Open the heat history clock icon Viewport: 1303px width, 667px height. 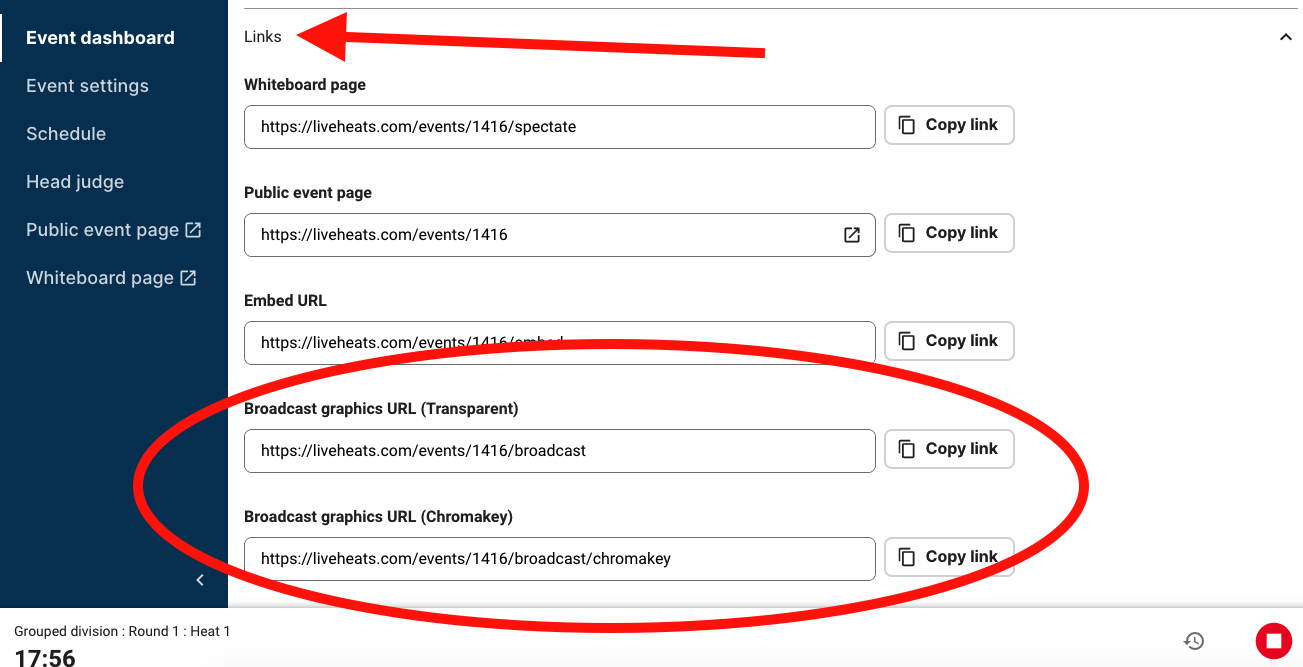tap(1194, 641)
